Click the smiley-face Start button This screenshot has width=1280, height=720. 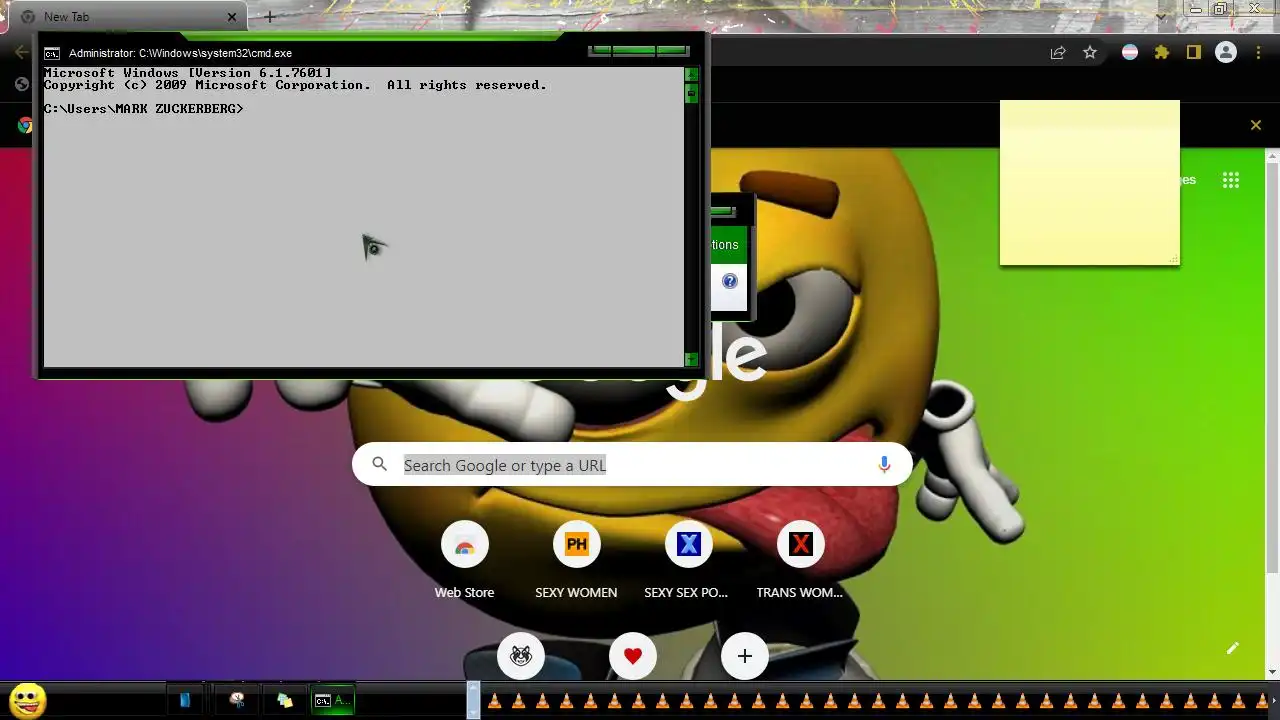click(27, 700)
